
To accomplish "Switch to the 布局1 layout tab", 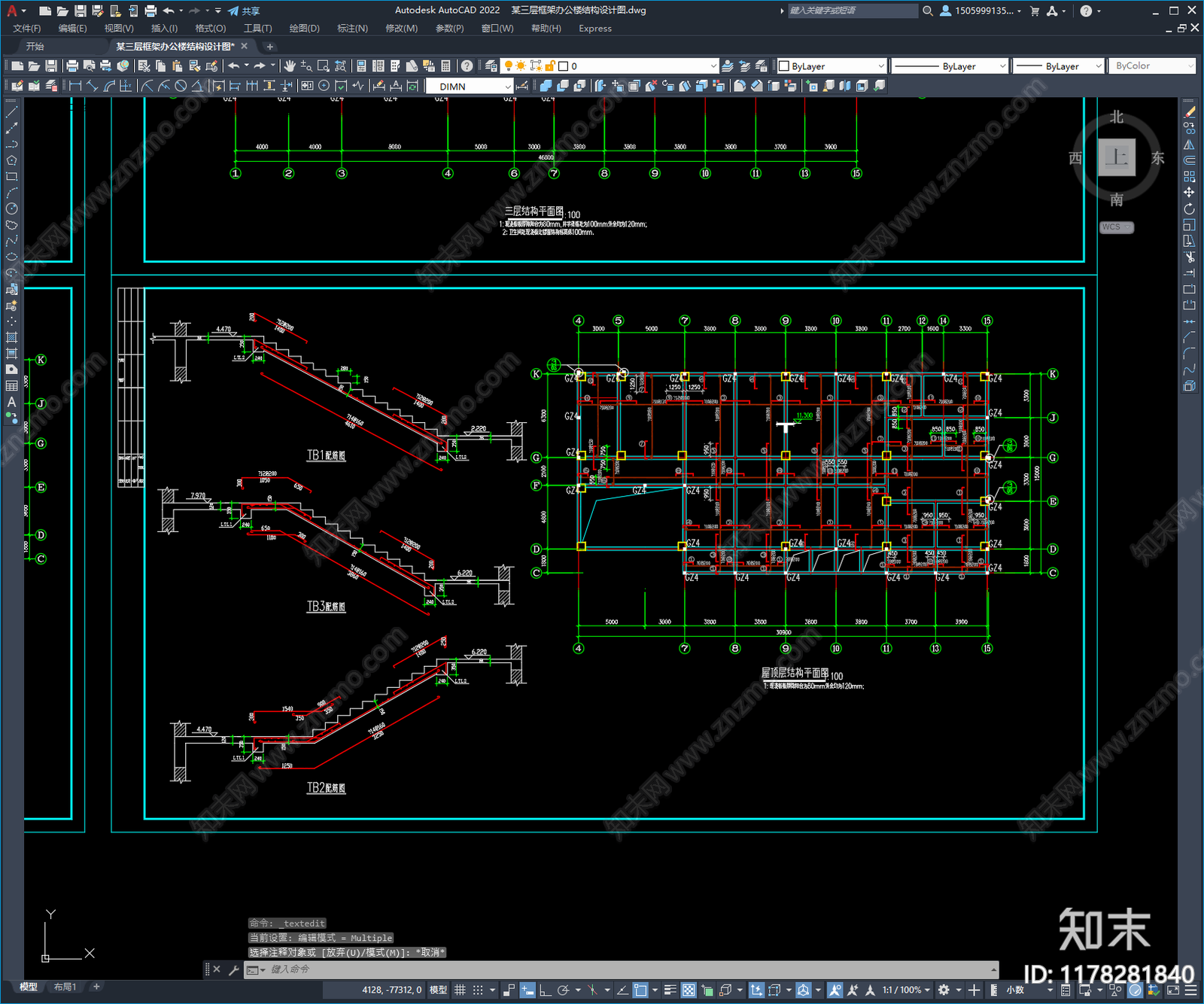I will point(65,987).
